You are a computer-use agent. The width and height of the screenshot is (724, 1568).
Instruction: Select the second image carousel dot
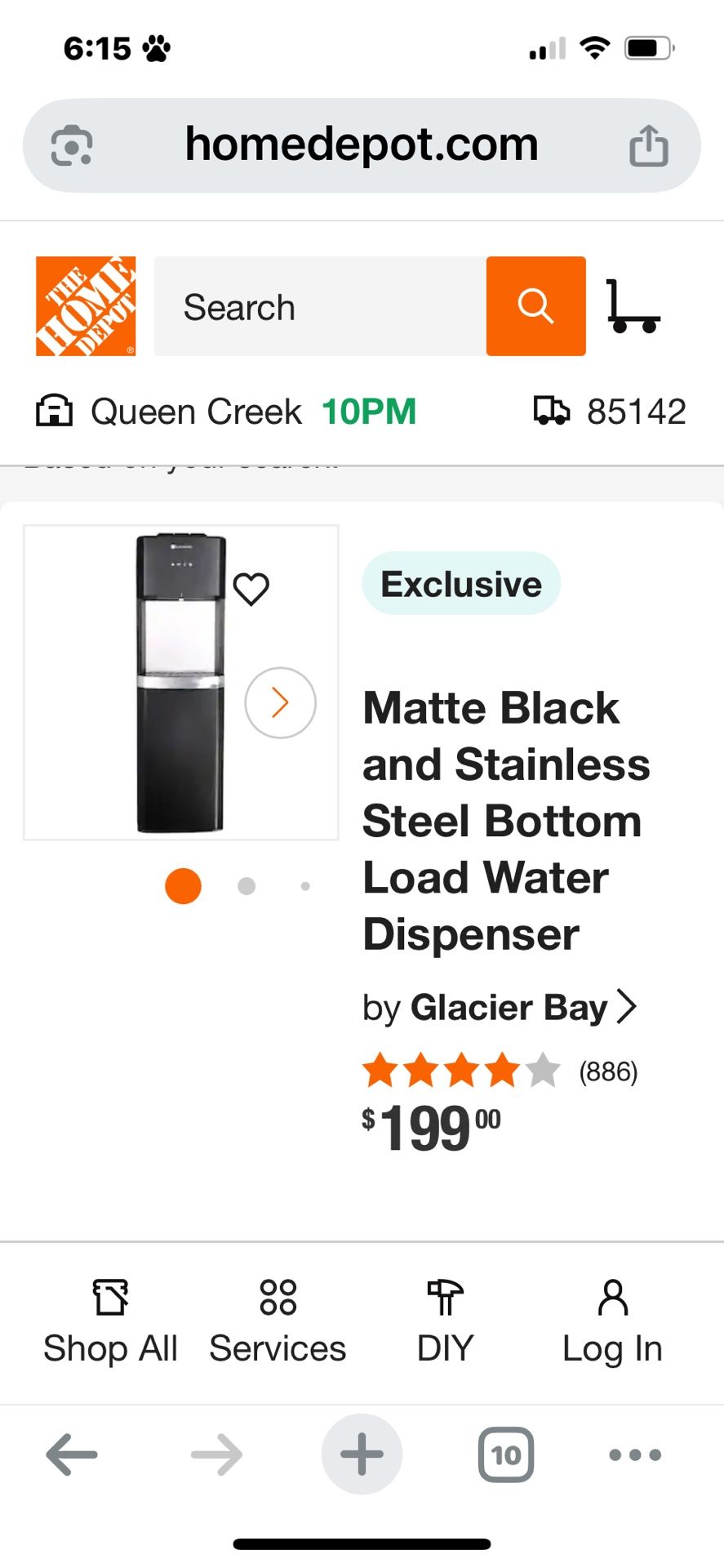coord(247,886)
